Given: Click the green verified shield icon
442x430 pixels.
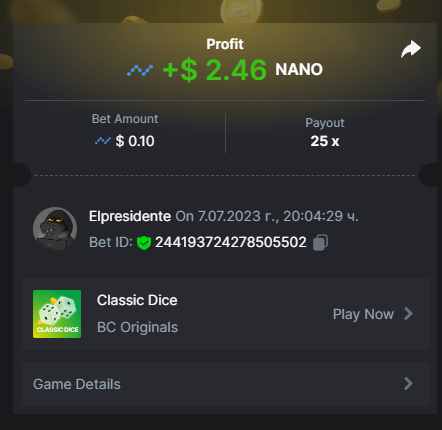Looking at the screenshot, I should [144, 243].
